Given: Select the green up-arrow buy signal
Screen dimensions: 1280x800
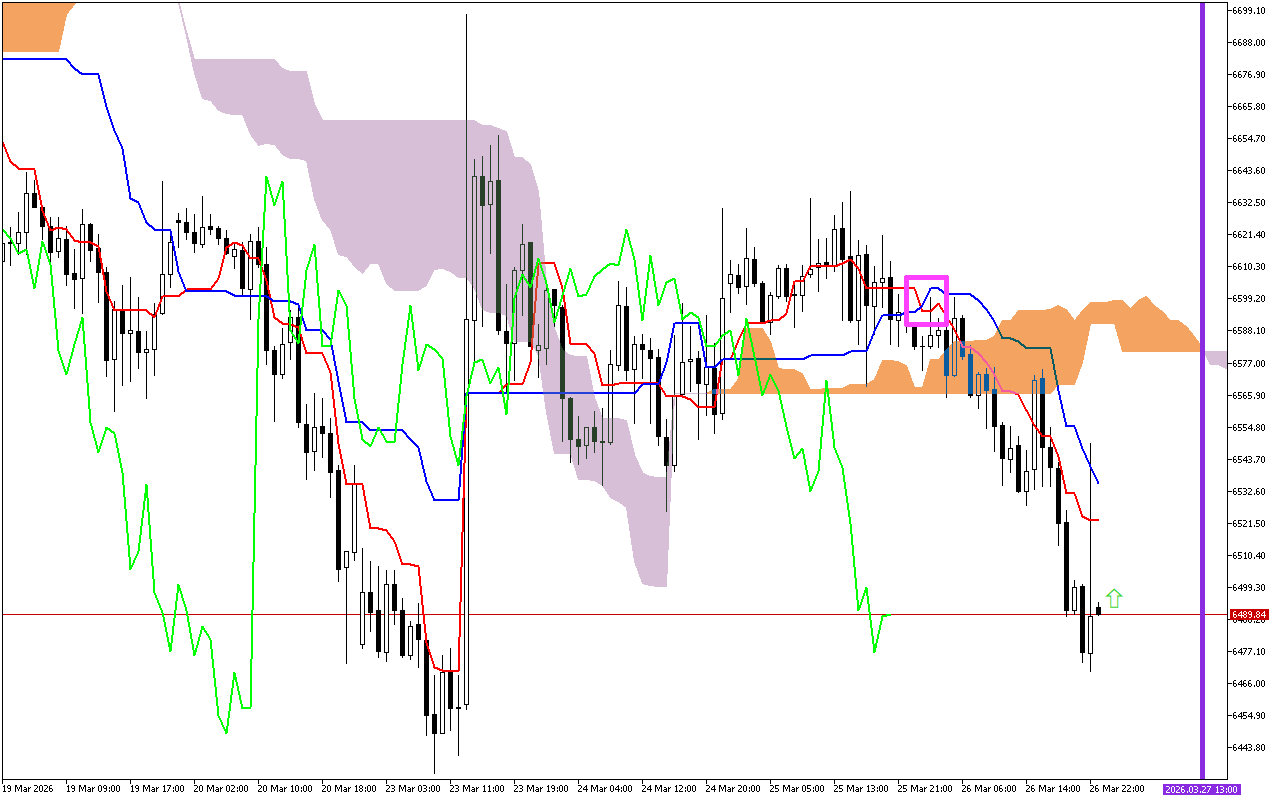Looking at the screenshot, I should click(x=1116, y=598).
